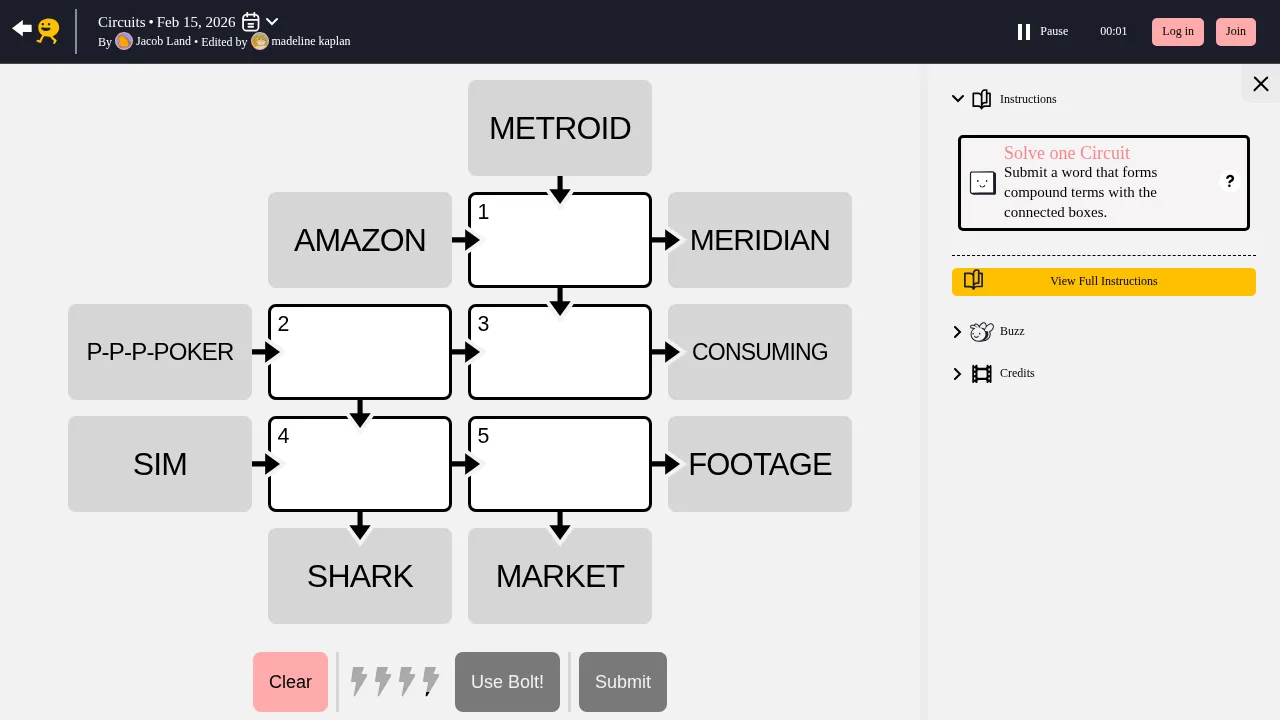This screenshot has height=720, width=1280.
Task: Open the calendar date picker icon
Action: pyautogui.click(x=251, y=22)
